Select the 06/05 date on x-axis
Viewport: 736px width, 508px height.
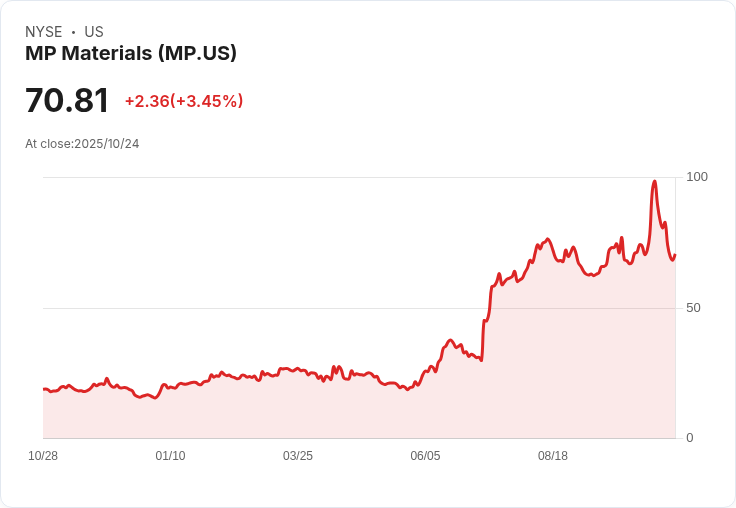tap(425, 456)
